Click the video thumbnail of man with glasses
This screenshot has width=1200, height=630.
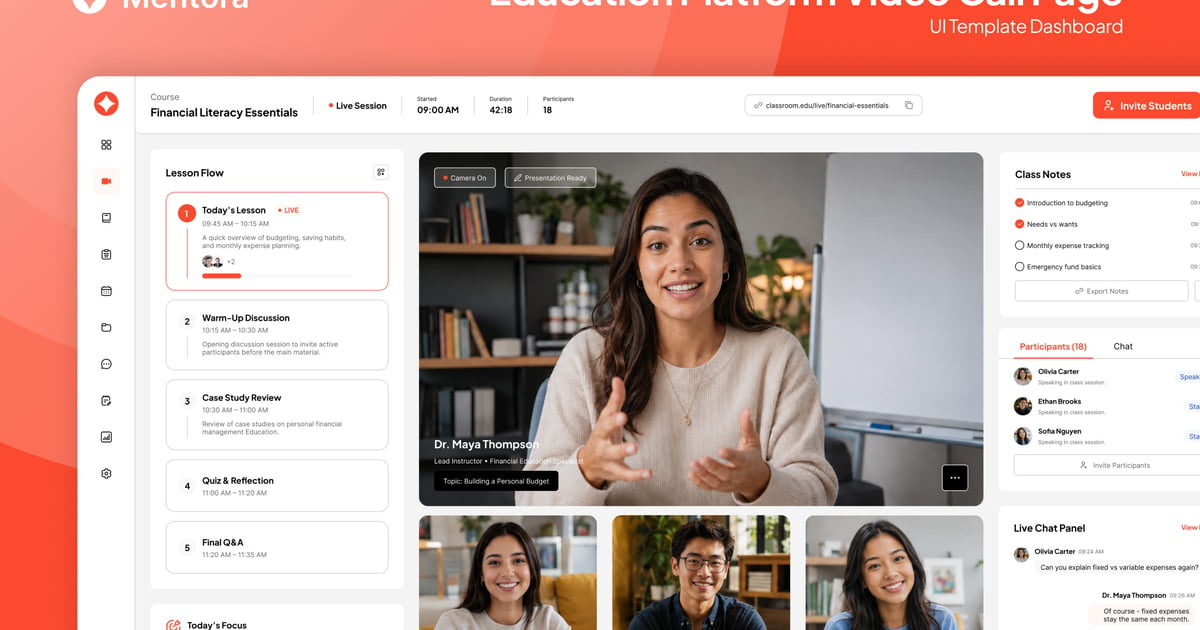click(701, 573)
